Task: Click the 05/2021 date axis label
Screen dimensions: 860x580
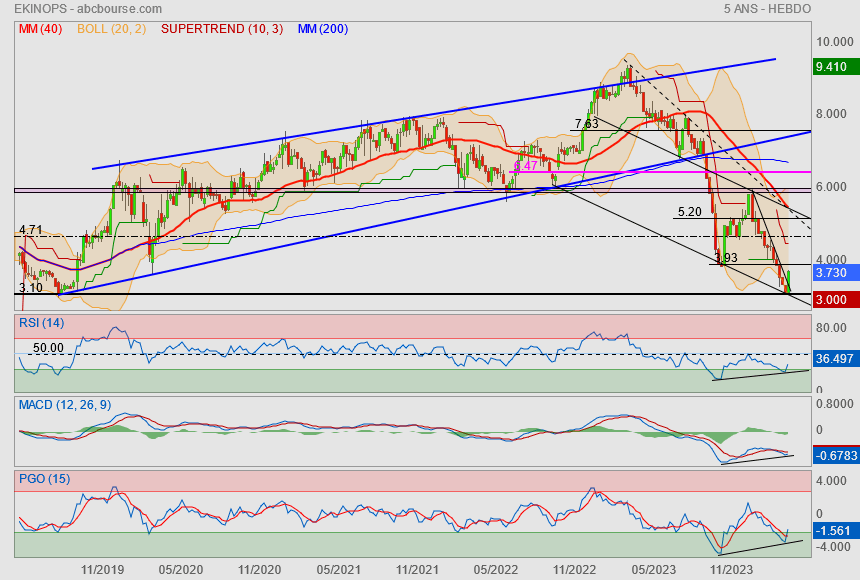Action: (338, 570)
